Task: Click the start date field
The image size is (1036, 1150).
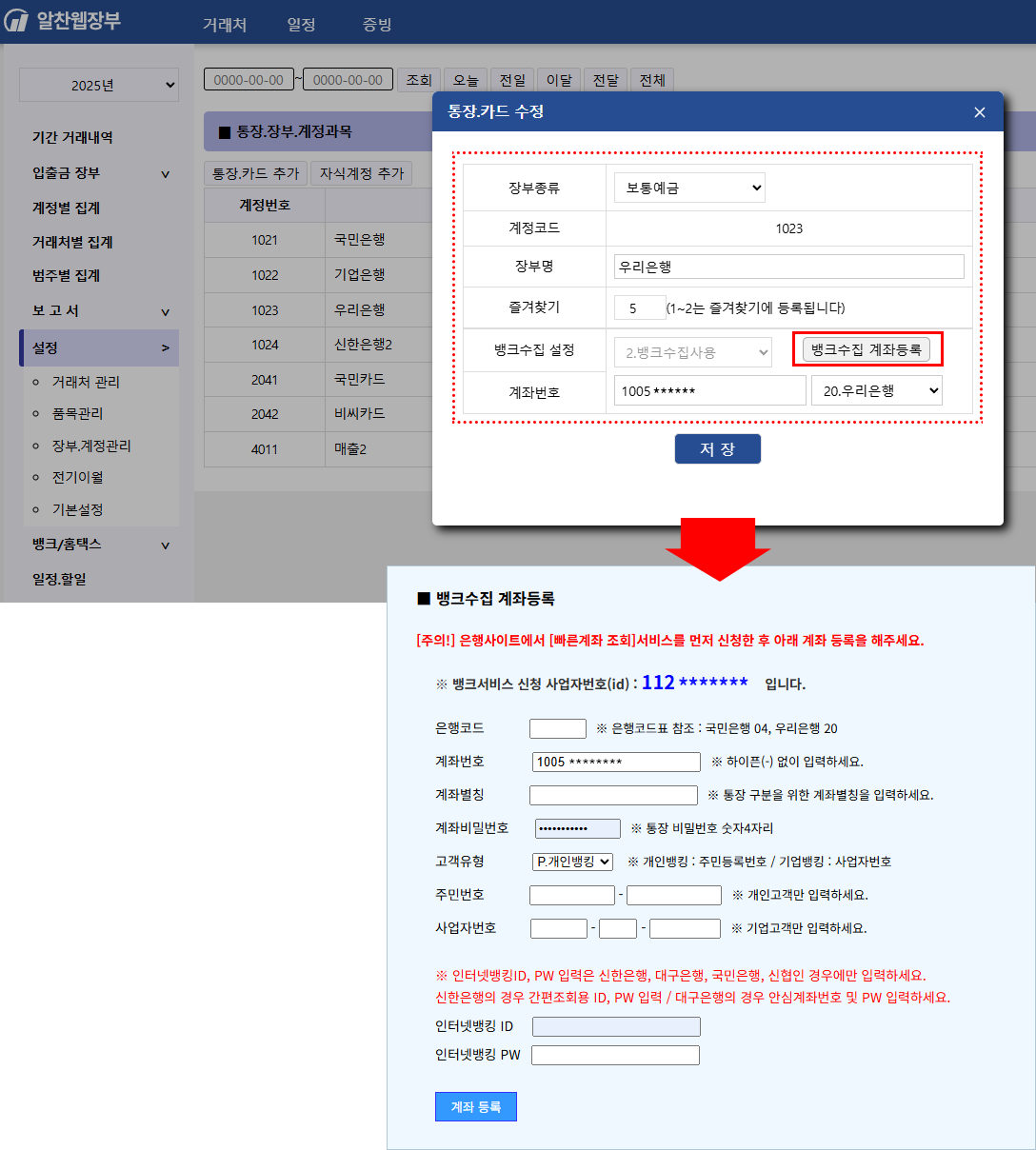Action: click(249, 80)
